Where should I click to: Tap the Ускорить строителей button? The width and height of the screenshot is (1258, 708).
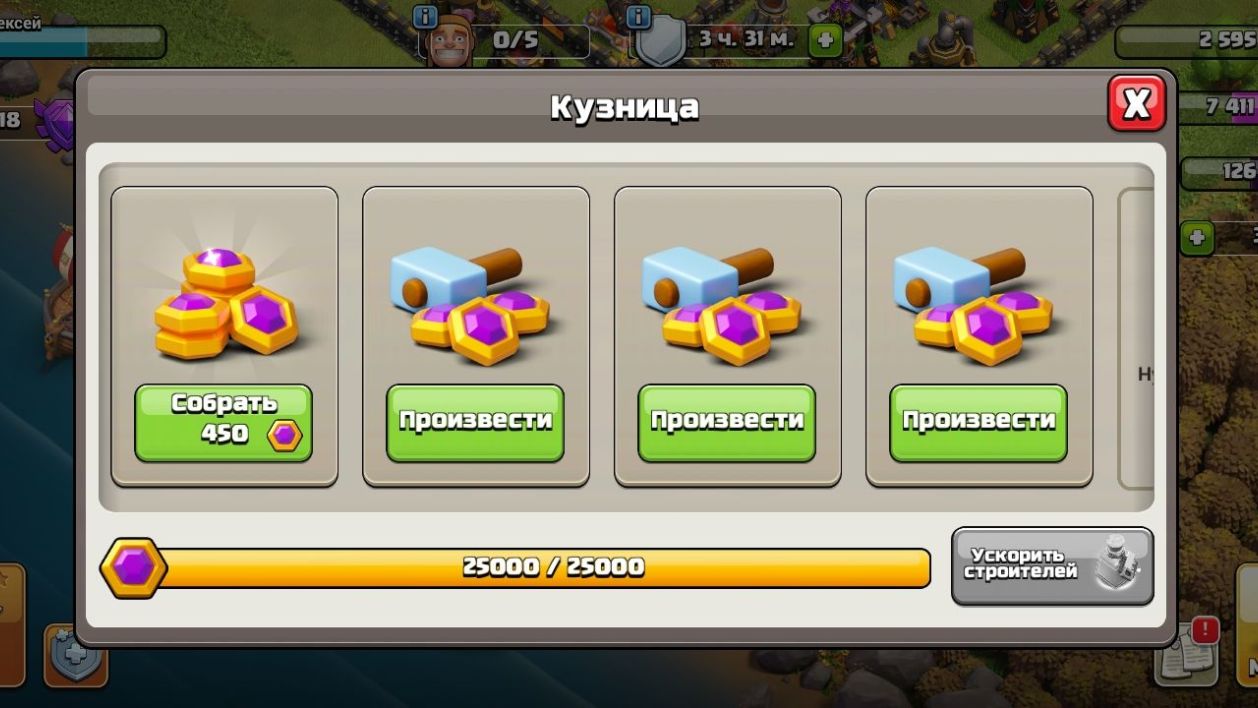[1052, 567]
